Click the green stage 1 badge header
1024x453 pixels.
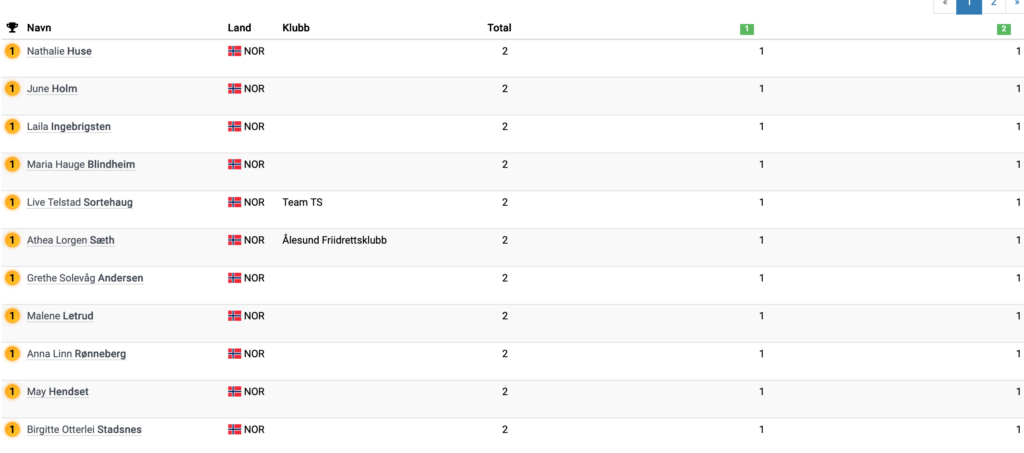click(746, 29)
